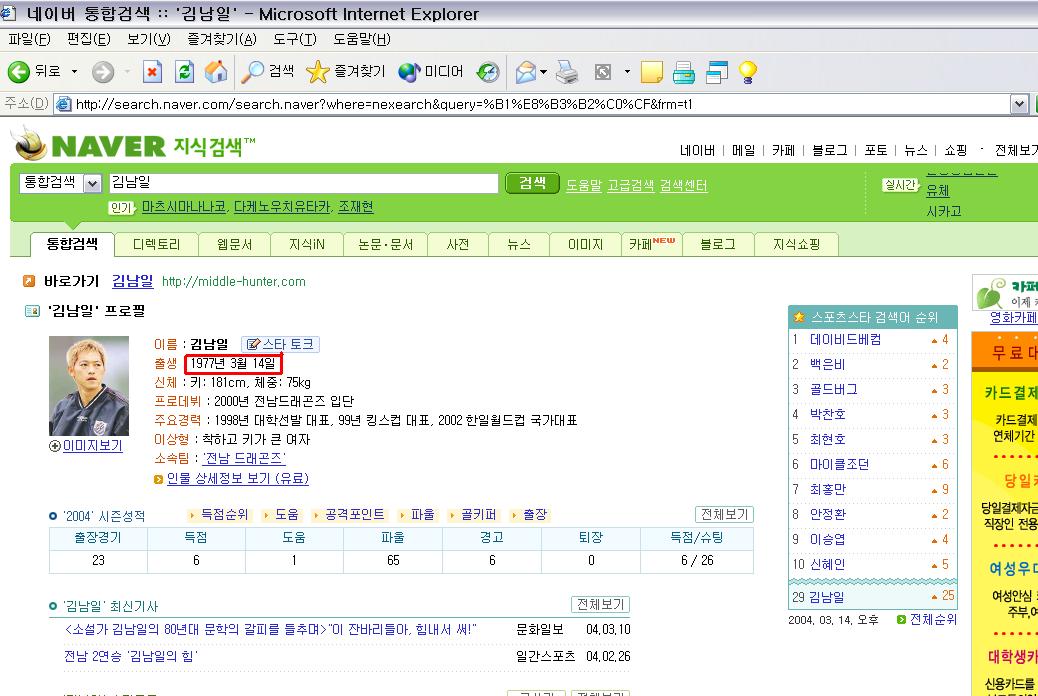Switch to the 카페 NEW tab
1038x696 pixels.
[651, 244]
